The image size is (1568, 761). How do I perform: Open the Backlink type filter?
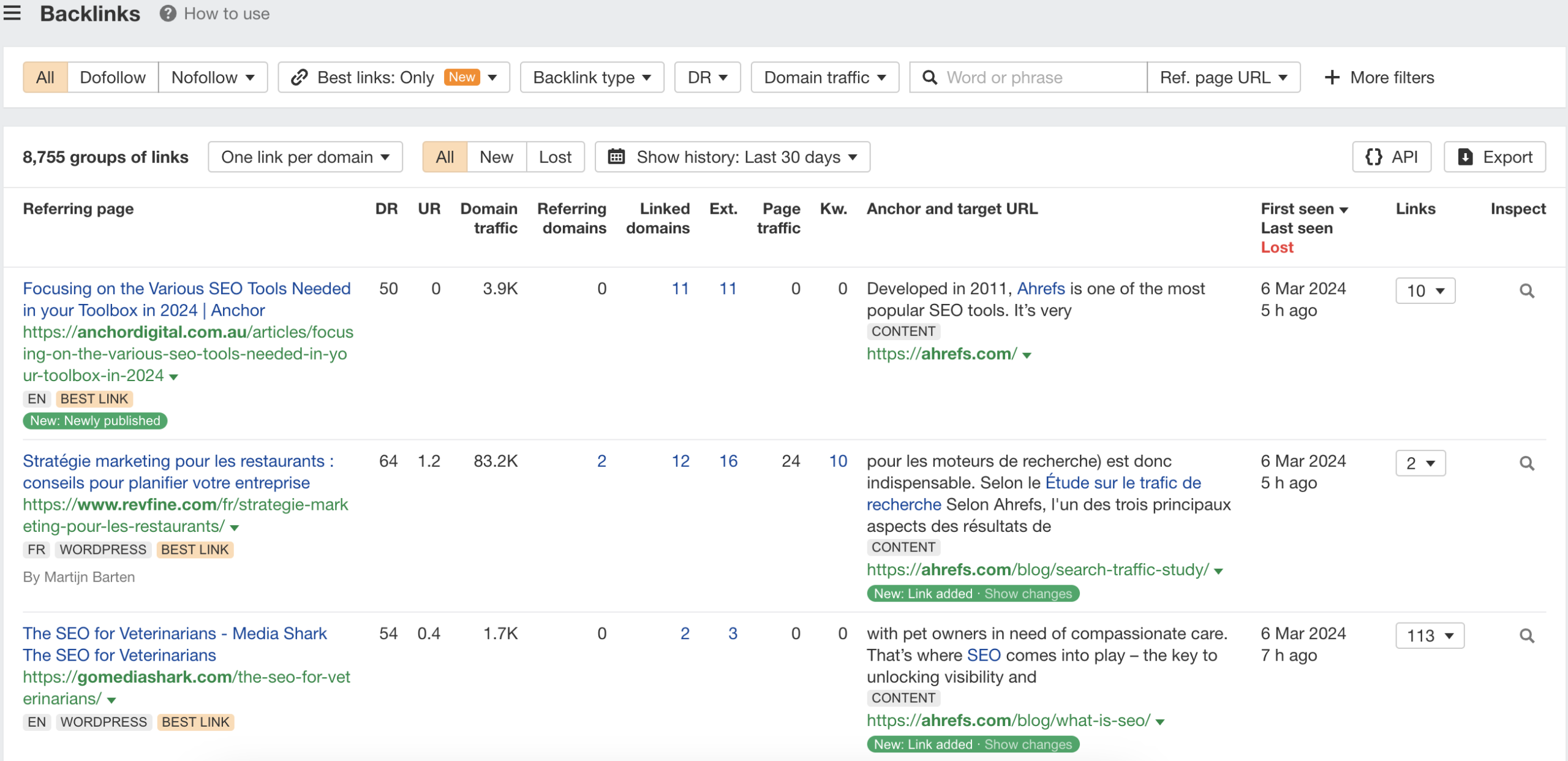pos(592,77)
